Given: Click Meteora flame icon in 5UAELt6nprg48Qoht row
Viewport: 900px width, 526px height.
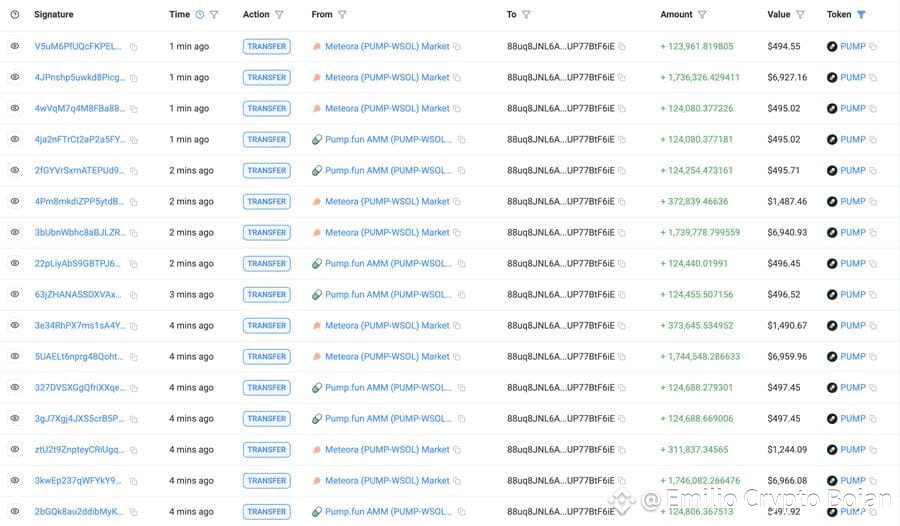Looking at the screenshot, I should [x=316, y=357].
